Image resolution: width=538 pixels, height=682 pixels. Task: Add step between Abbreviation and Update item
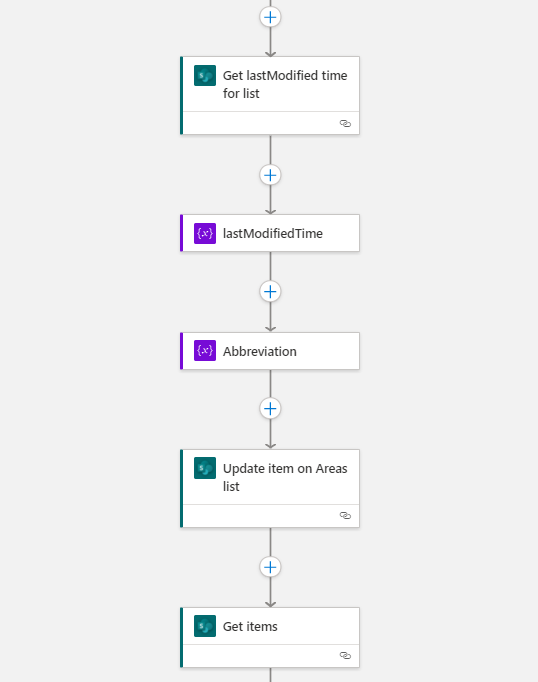point(270,408)
